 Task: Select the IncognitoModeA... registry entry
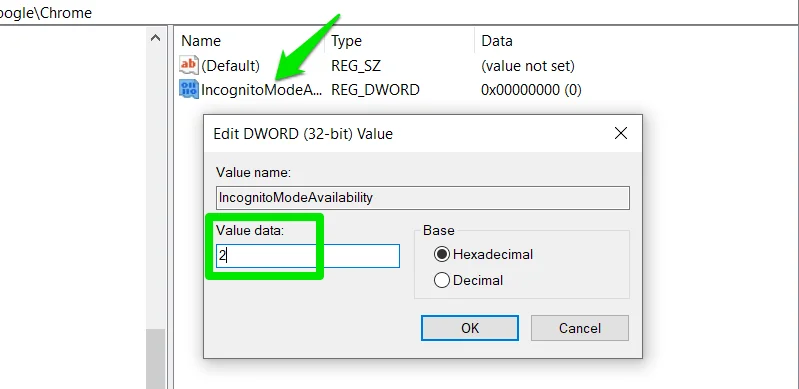262,90
